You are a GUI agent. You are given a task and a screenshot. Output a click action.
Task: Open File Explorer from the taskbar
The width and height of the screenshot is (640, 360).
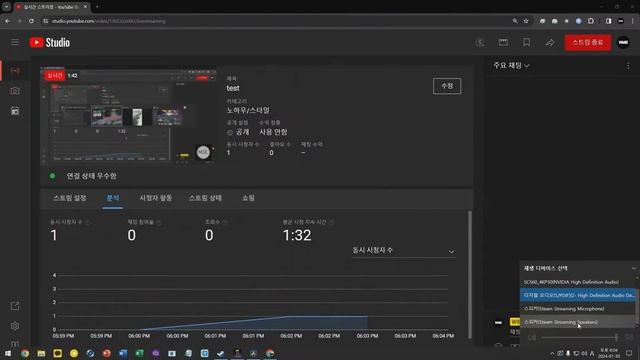[x=41, y=353]
